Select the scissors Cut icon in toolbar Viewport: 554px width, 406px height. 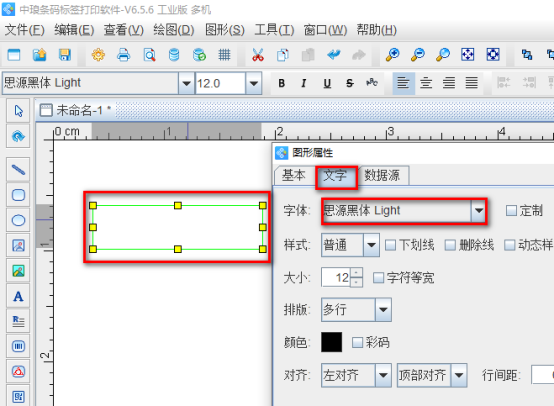(258, 55)
